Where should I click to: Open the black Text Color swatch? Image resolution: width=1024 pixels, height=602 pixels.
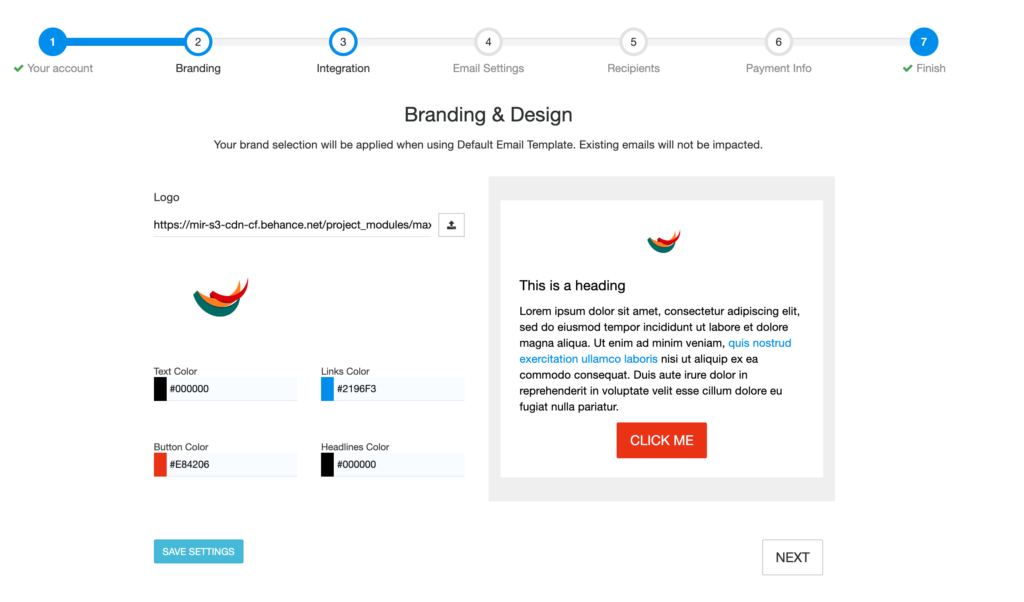coord(160,389)
